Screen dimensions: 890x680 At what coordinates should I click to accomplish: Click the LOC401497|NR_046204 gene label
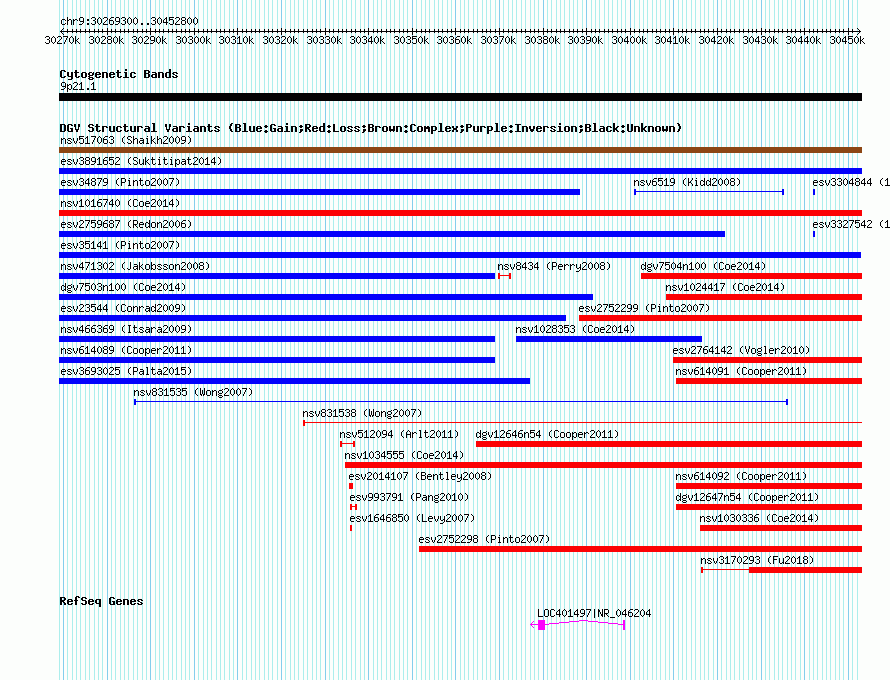point(594,614)
